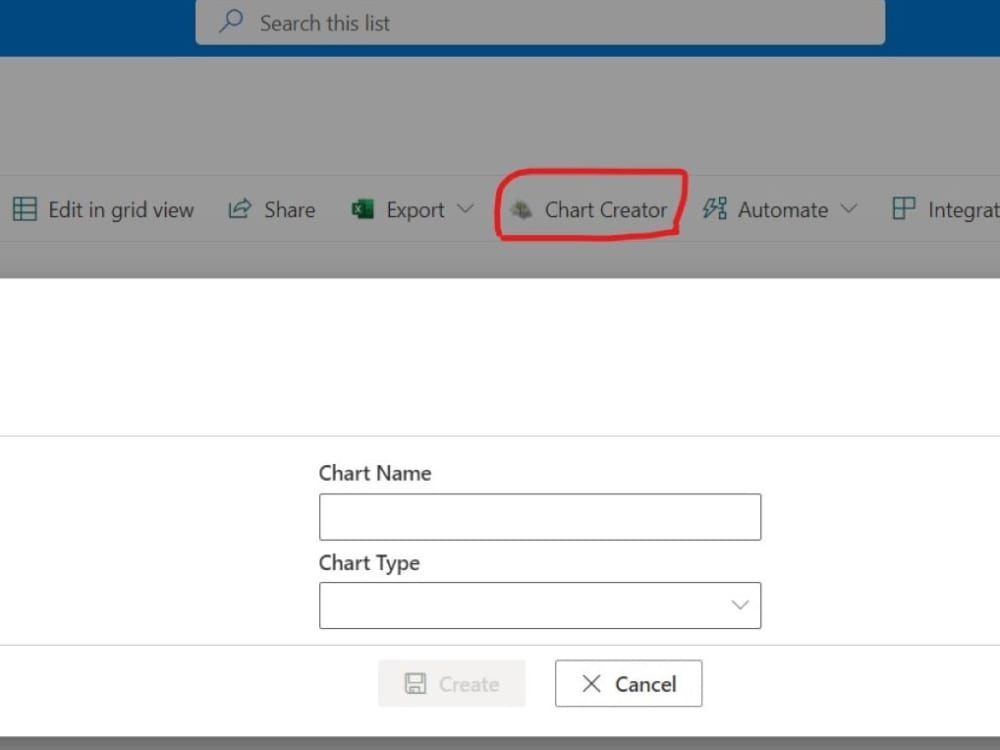Click the magnifier icon in the search box
The height and width of the screenshot is (750, 1000).
click(230, 21)
